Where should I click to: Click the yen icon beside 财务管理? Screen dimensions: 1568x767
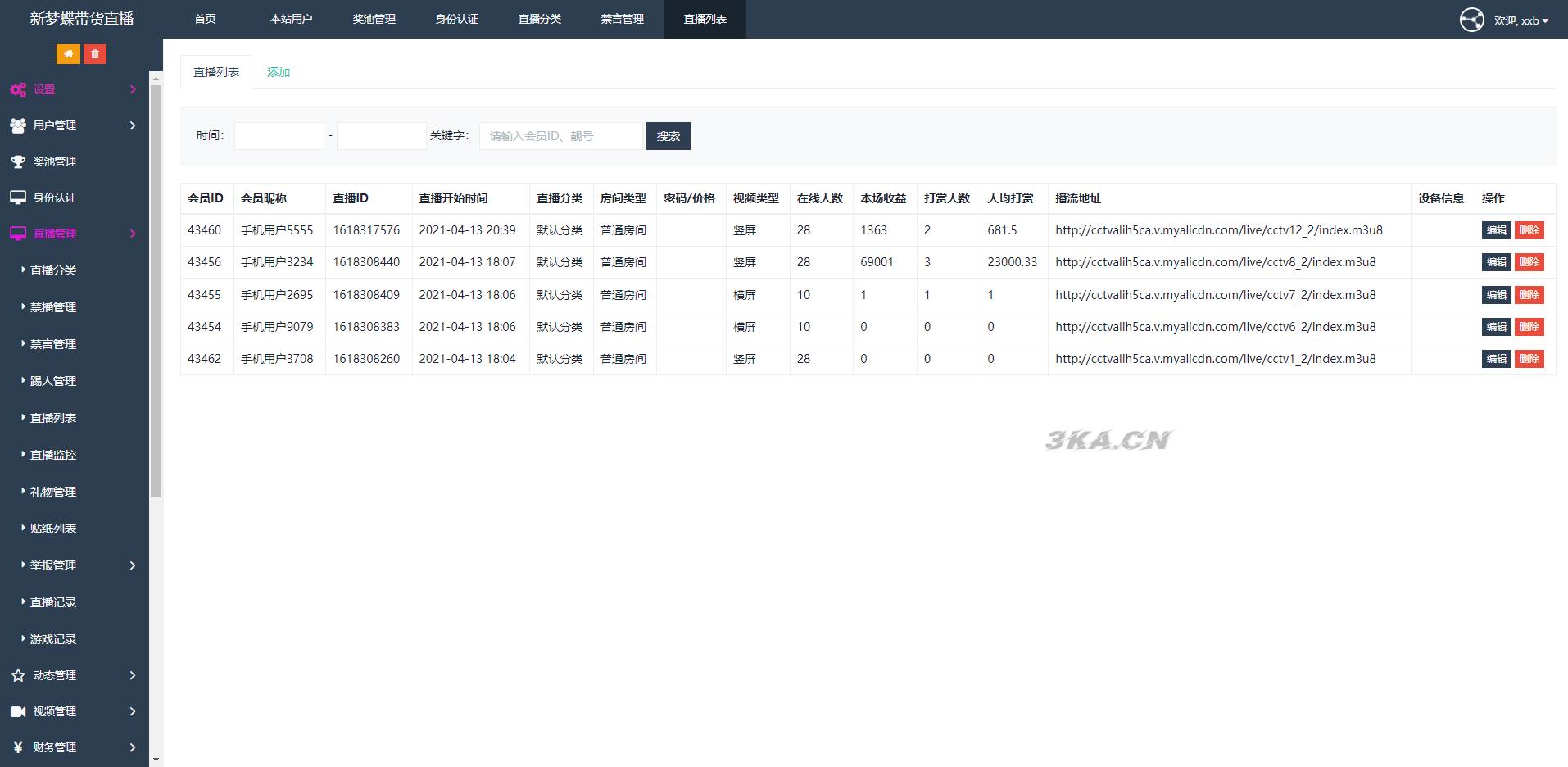18,747
